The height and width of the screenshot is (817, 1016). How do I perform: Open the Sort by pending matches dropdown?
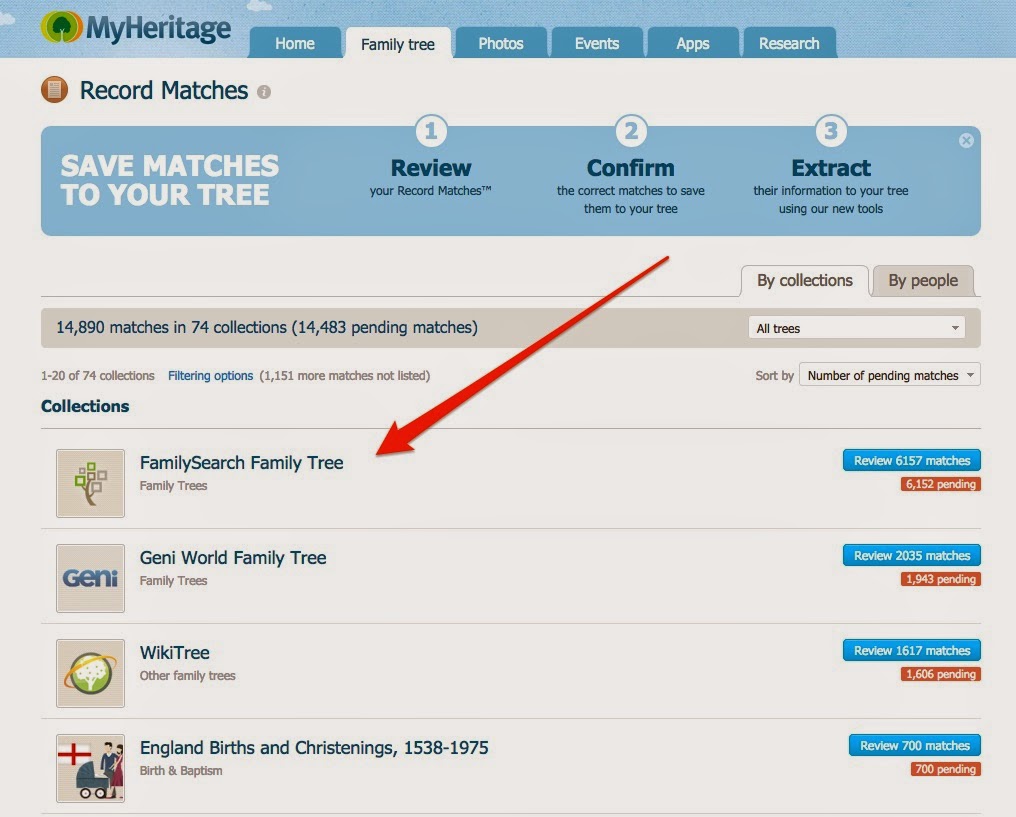pos(890,375)
